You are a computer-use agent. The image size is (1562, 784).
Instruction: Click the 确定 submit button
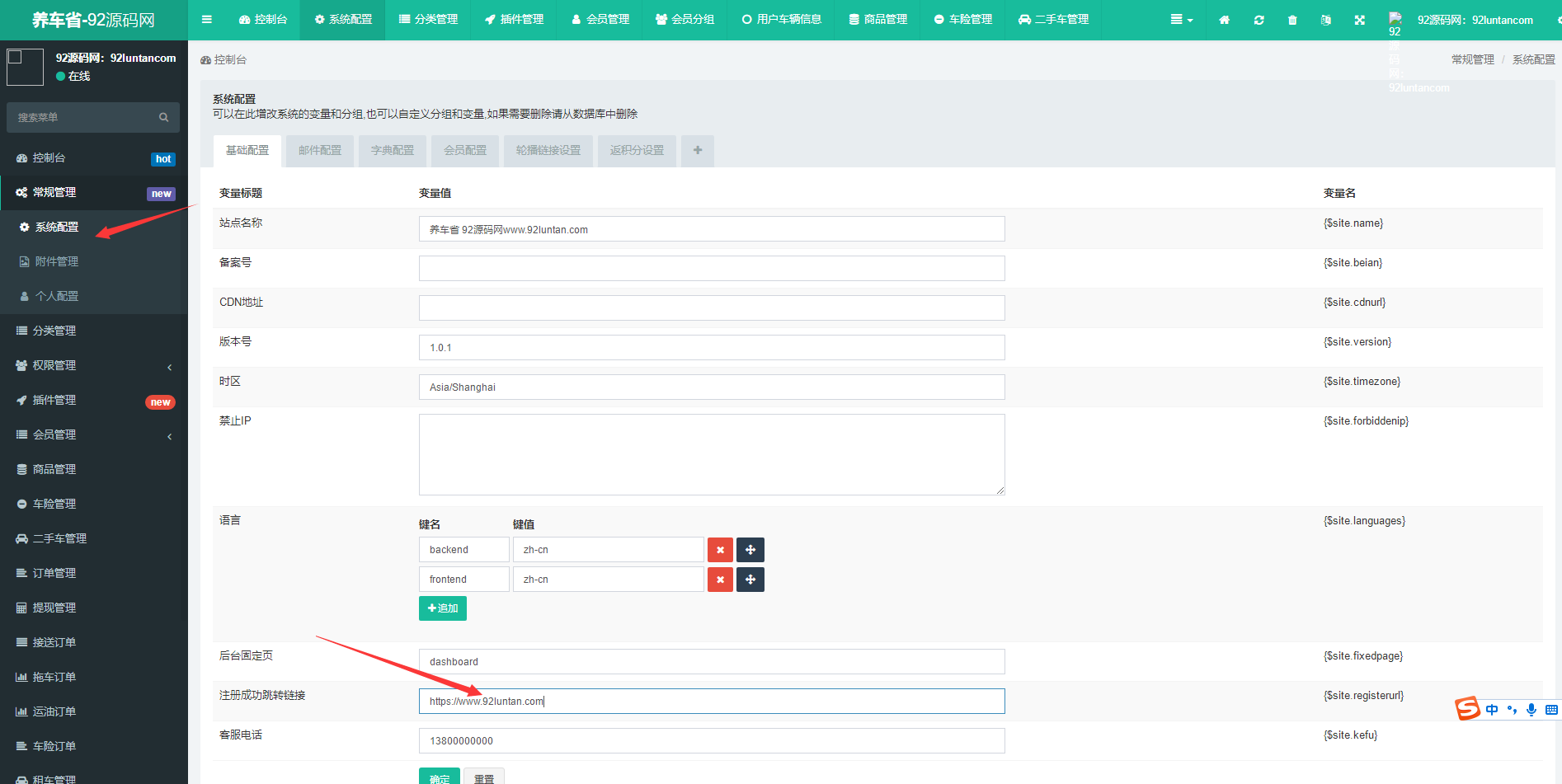coord(440,777)
